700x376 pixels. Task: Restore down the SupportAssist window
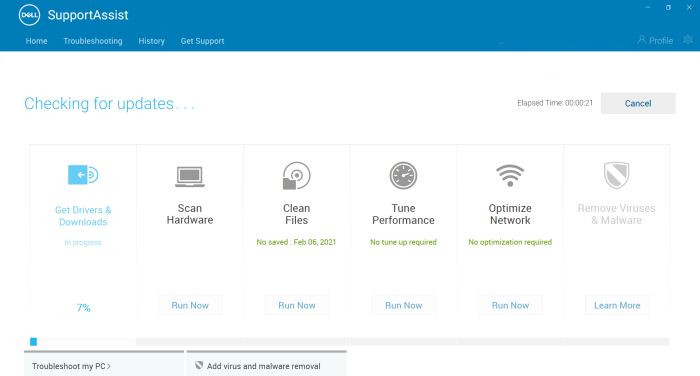tap(668, 8)
